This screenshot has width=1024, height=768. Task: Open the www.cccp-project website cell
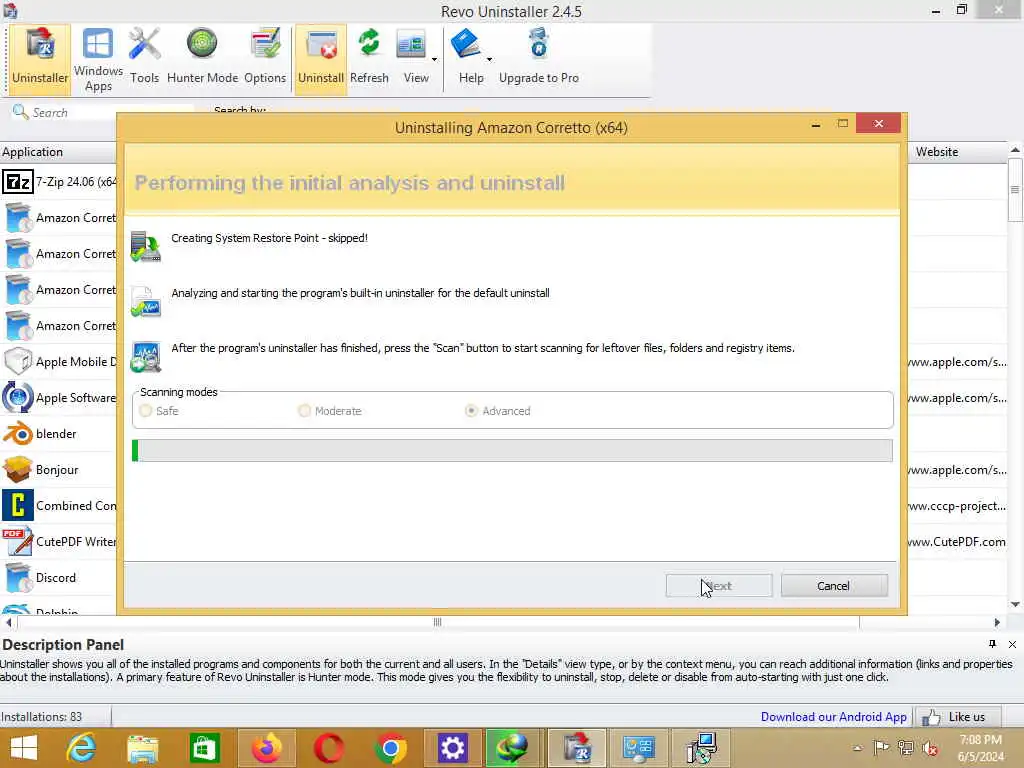pos(957,505)
